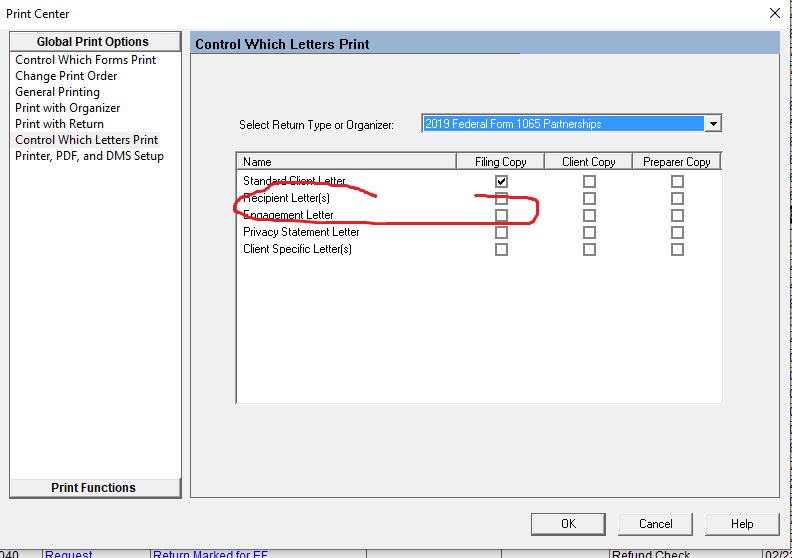Tick Filing Copy for Engagement Letter
The height and width of the screenshot is (558, 792).
point(501,215)
